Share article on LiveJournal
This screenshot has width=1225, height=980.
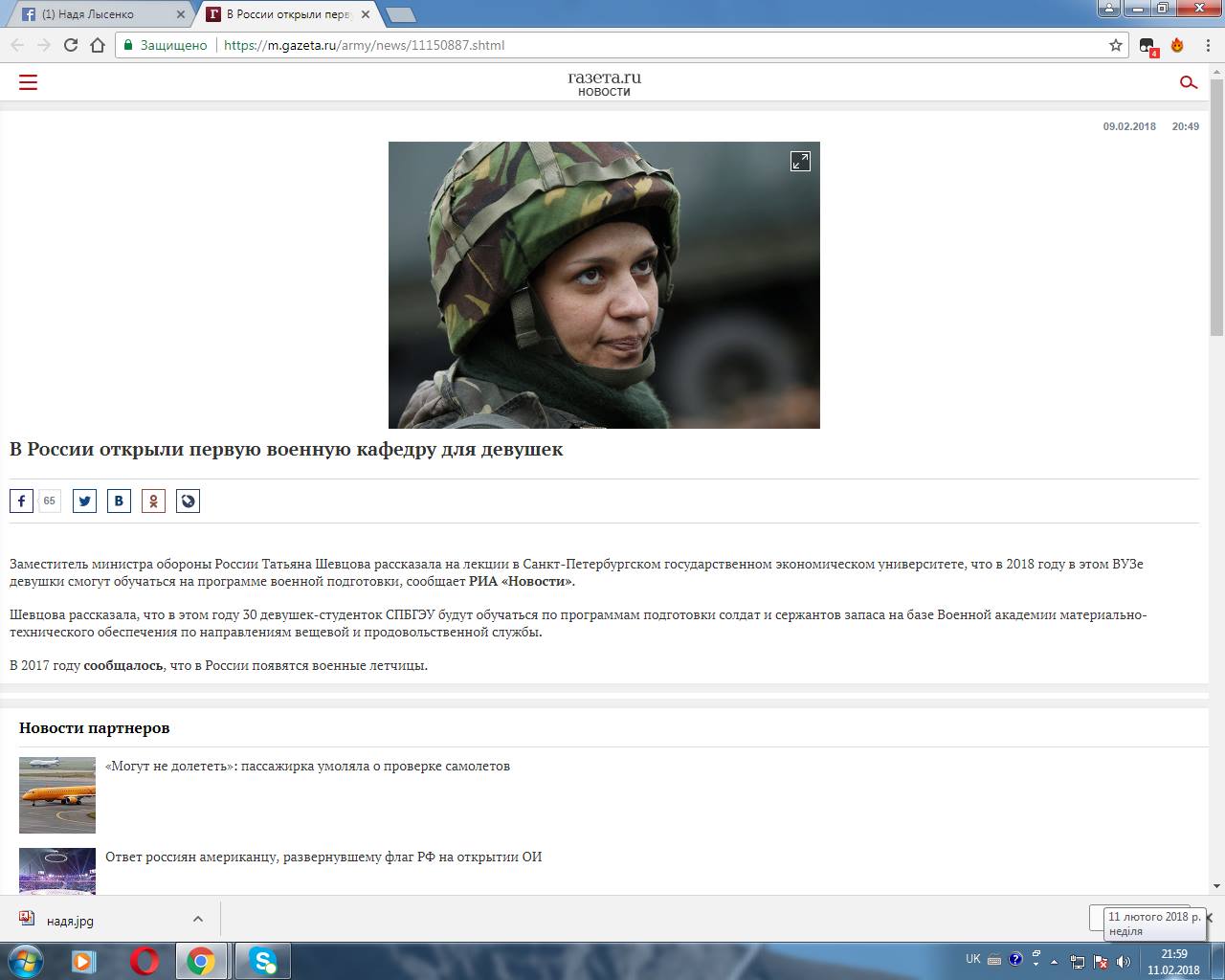tap(188, 501)
